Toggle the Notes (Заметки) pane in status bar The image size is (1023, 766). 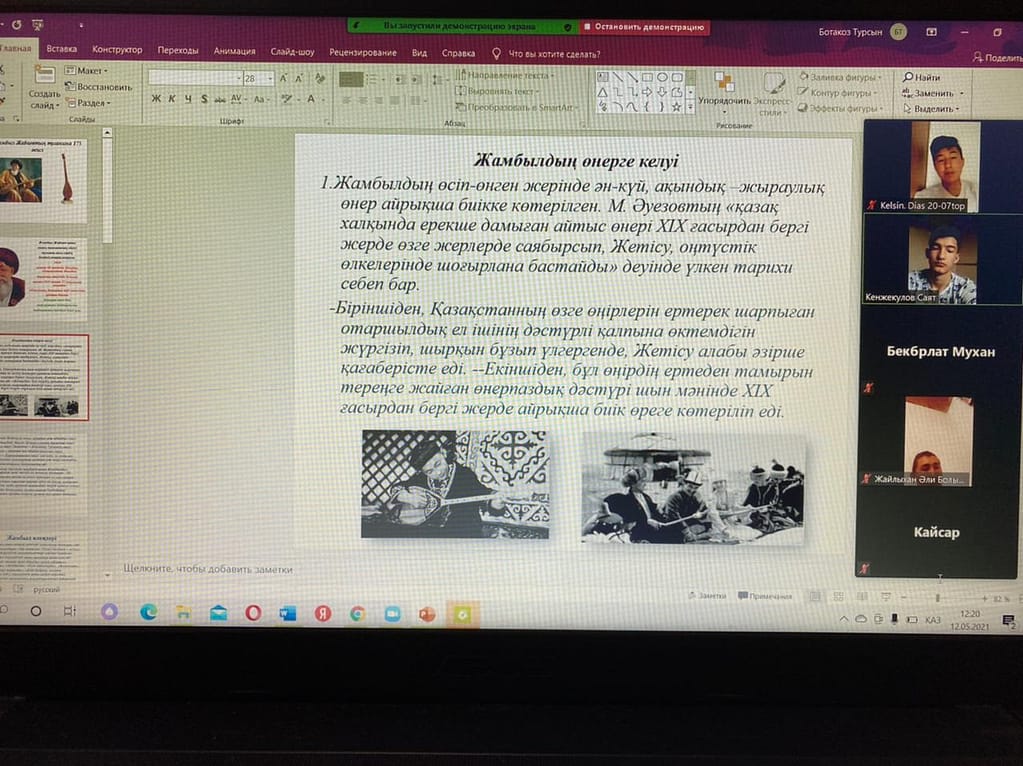706,596
